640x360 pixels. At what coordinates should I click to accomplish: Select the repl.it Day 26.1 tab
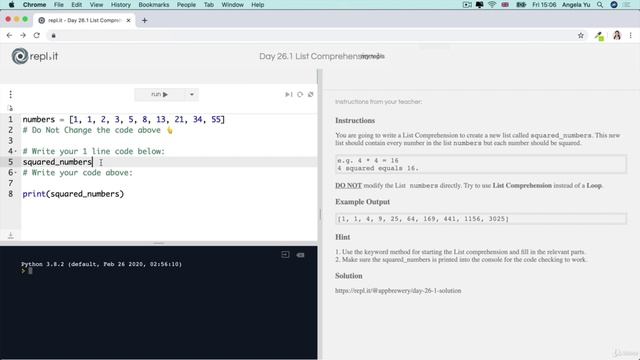pyautogui.click(x=84, y=20)
